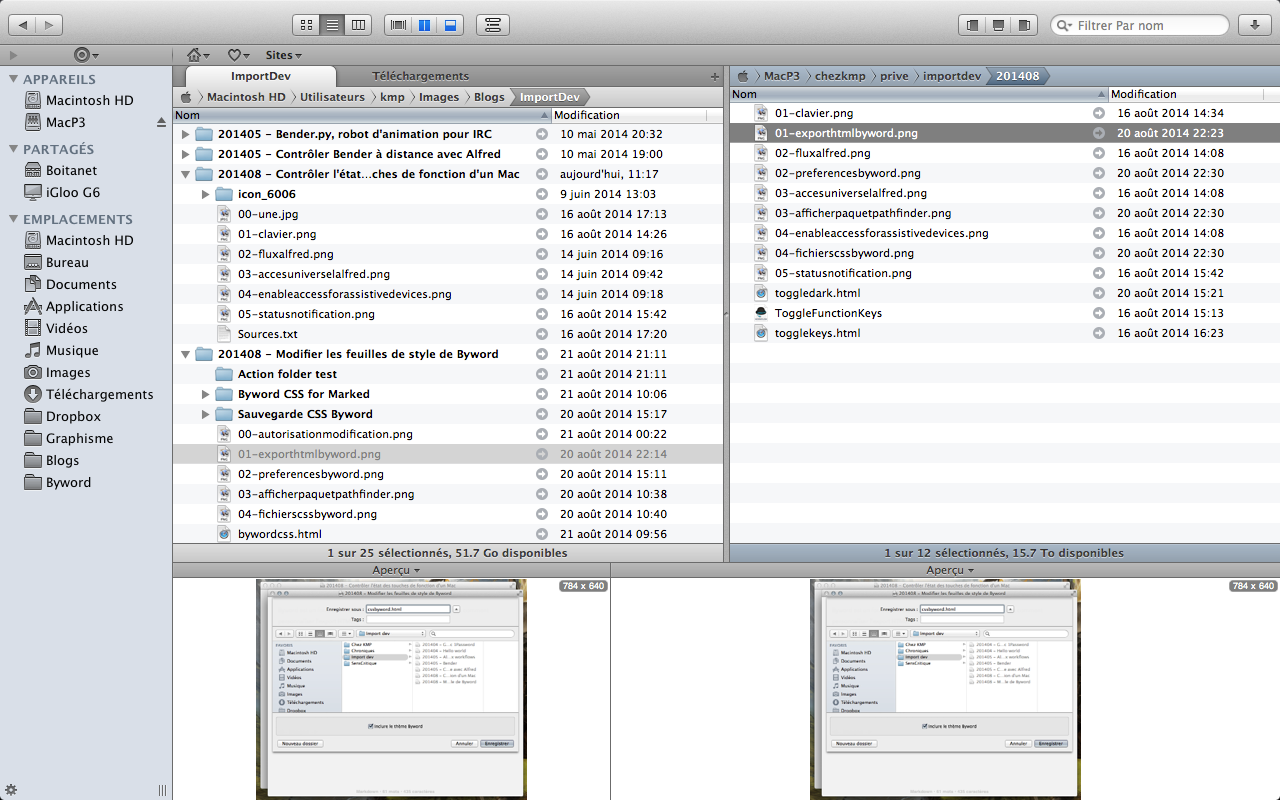The image size is (1280, 800).
Task: Collapse the Modifier les feuilles de style folder
Action: (185, 354)
